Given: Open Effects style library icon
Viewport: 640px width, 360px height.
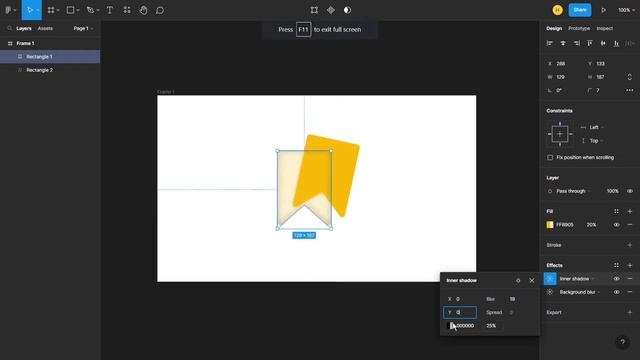Looking at the screenshot, I should [616, 265].
